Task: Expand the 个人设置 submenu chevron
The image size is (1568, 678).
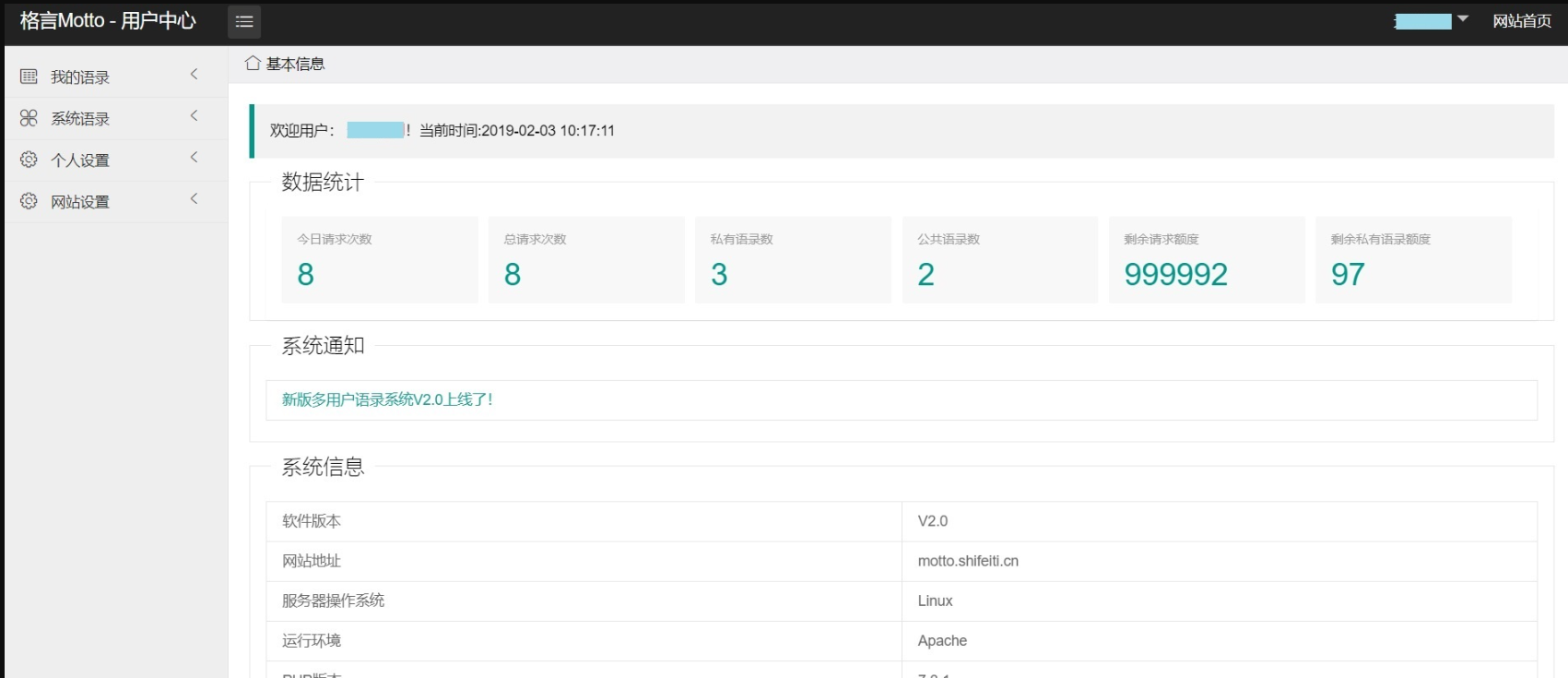Action: pos(194,157)
